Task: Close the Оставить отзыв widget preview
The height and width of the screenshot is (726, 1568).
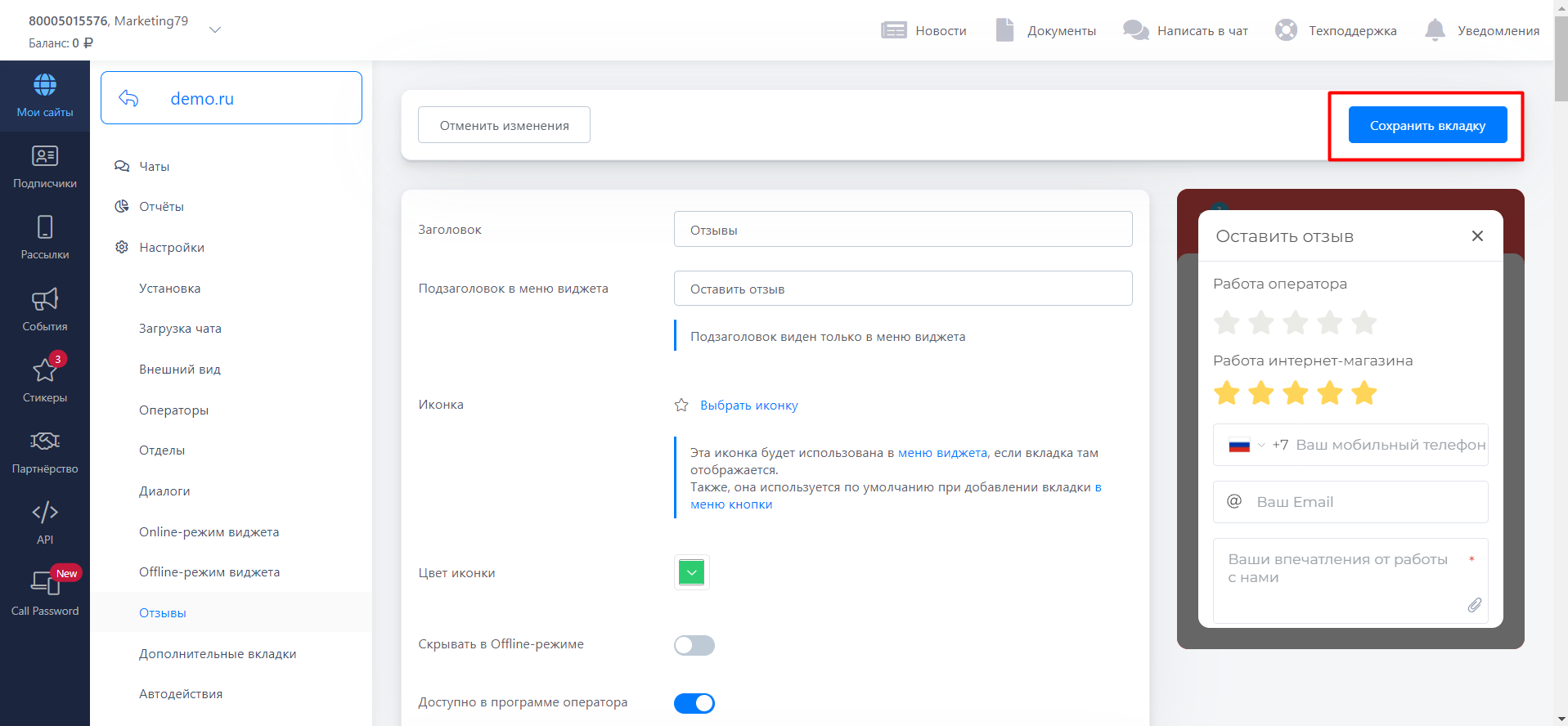Action: tap(1476, 236)
